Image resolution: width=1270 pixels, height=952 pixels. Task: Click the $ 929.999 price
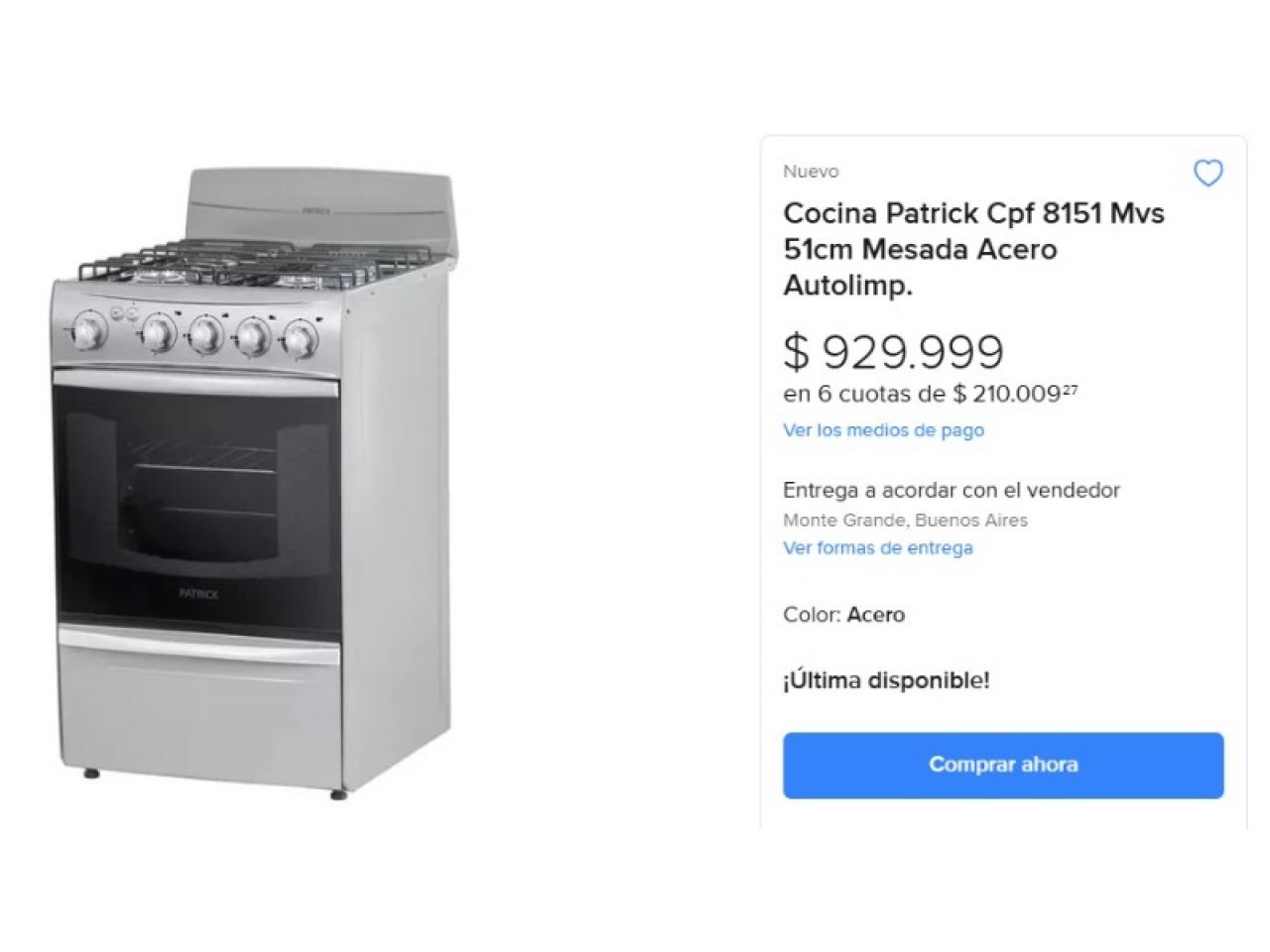click(x=893, y=351)
